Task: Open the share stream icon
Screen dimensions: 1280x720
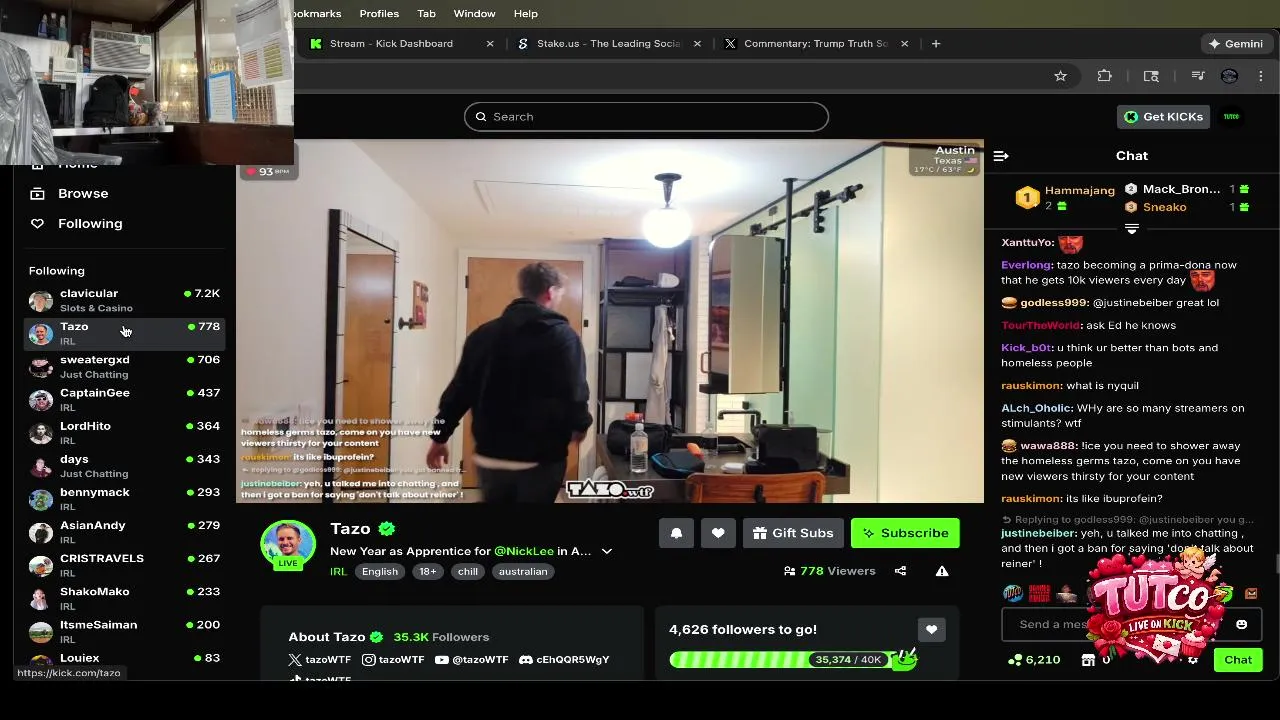Action: coord(900,571)
